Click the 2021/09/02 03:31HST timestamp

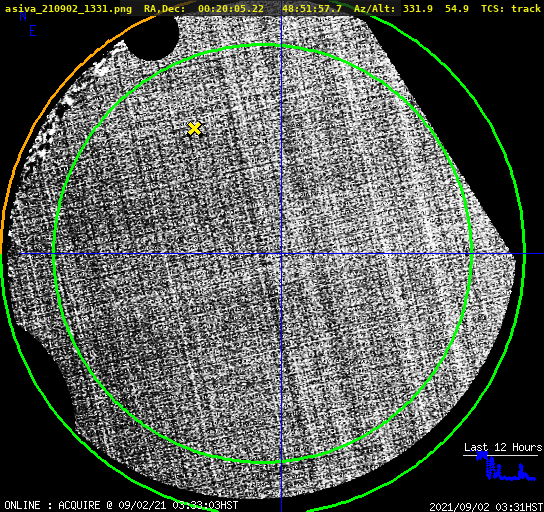[486, 506]
